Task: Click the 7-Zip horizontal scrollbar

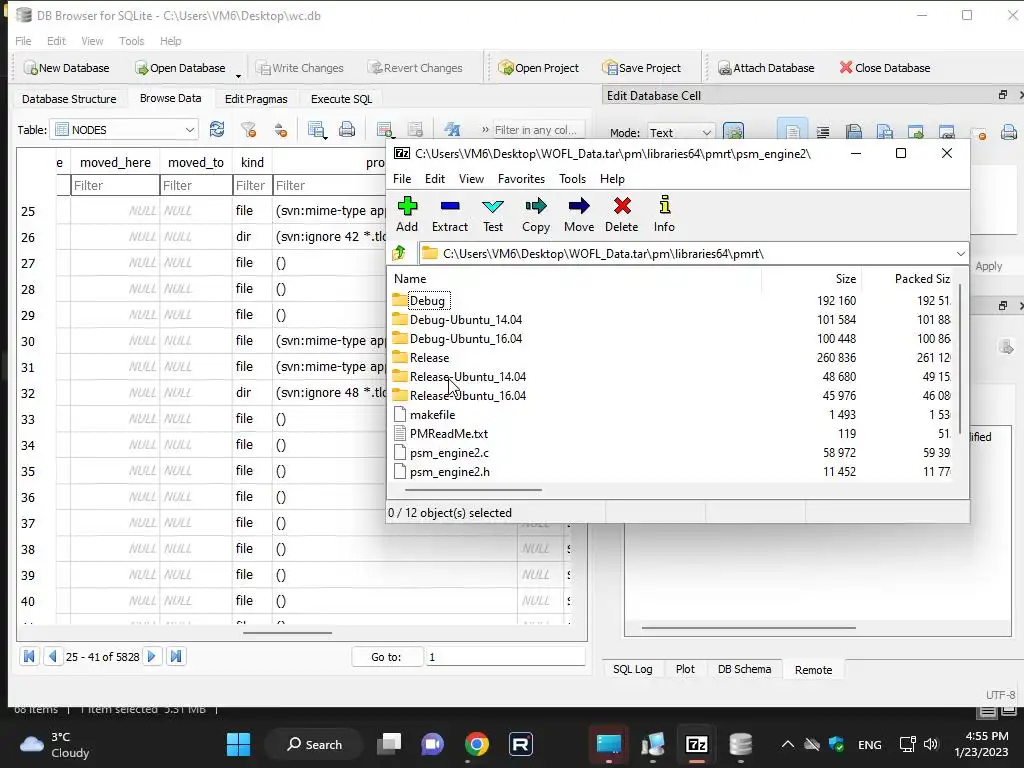Action: coord(473,489)
